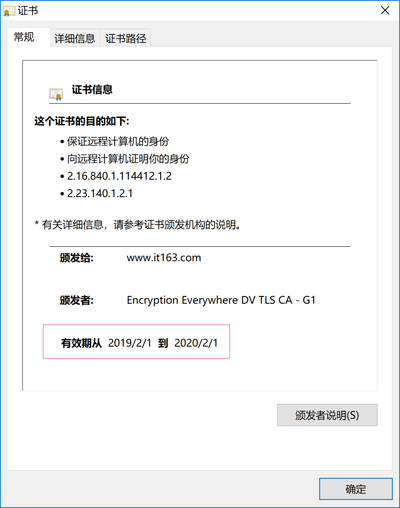Click the certificate icon in title bar
This screenshot has height=508, width=400.
[8, 11]
